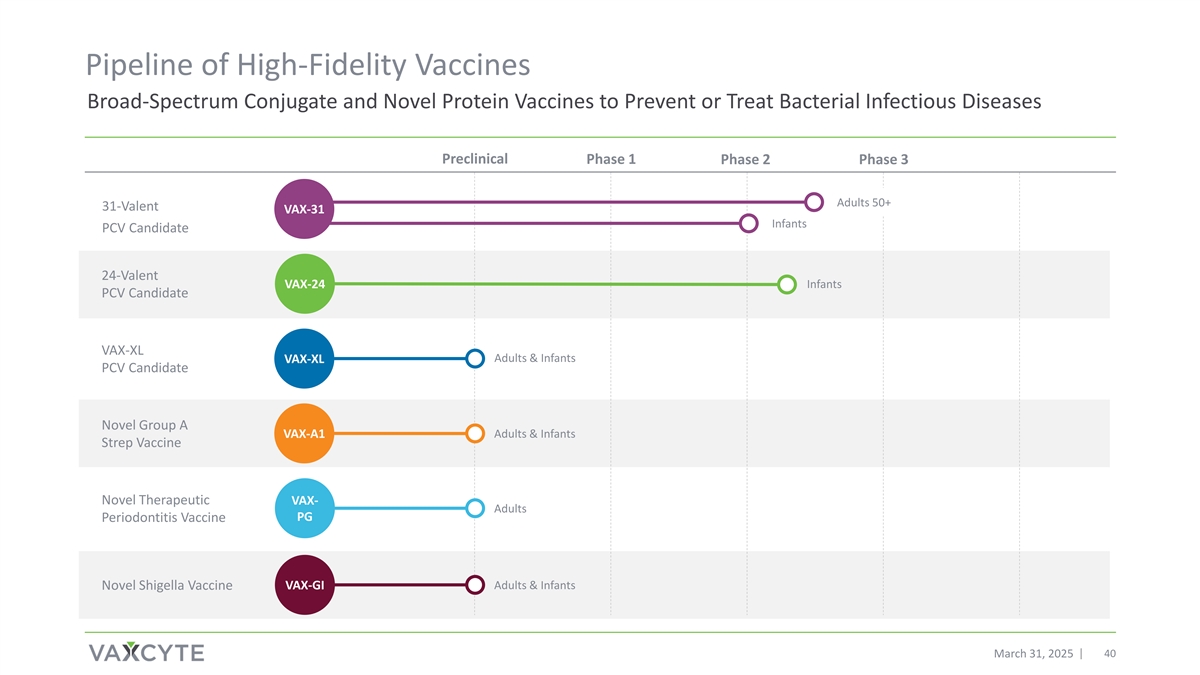Click the Preclinical column header
This screenshot has width=1200, height=675.
pos(474,159)
